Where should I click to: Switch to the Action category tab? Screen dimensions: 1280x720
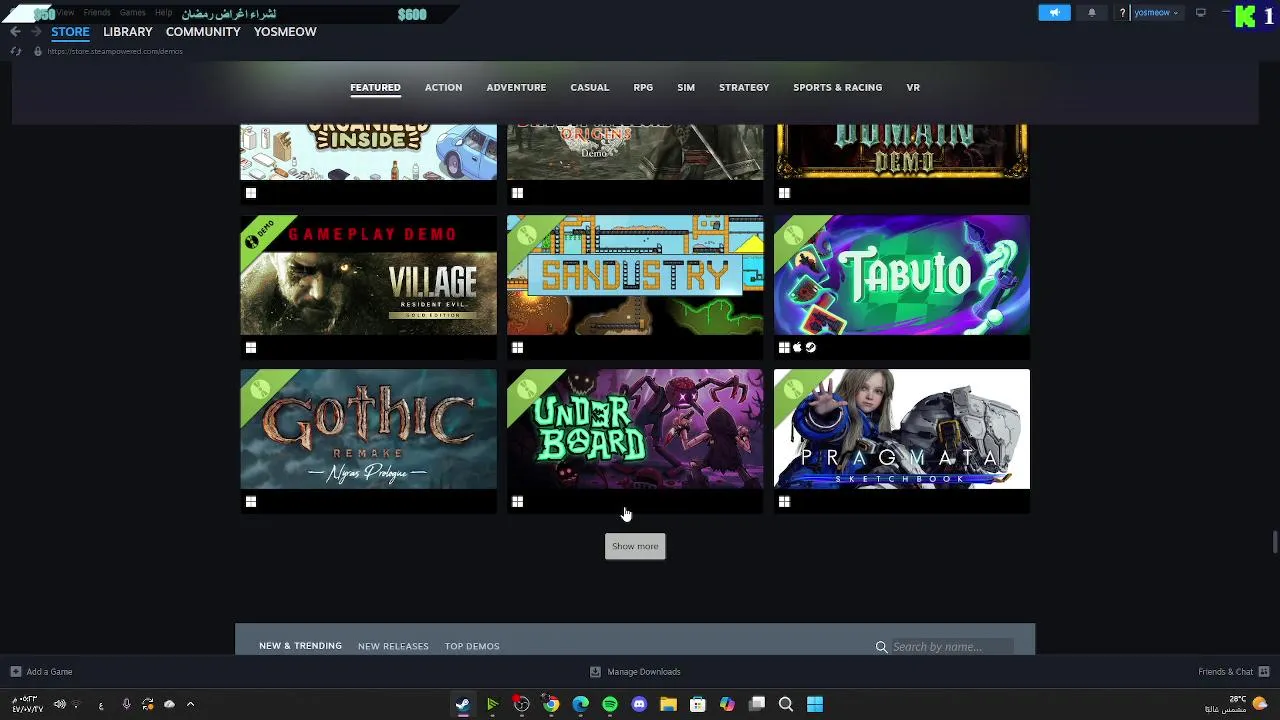pos(443,87)
